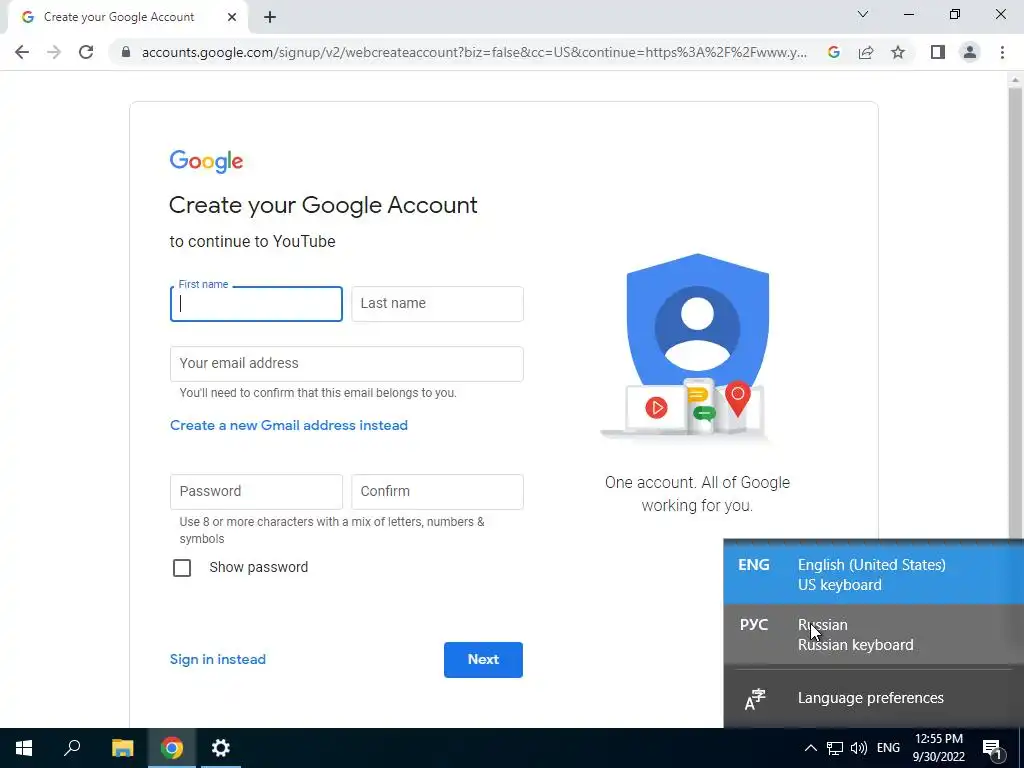This screenshot has height=768, width=1024.
Task: Go back to the previous page
Action: (22, 52)
